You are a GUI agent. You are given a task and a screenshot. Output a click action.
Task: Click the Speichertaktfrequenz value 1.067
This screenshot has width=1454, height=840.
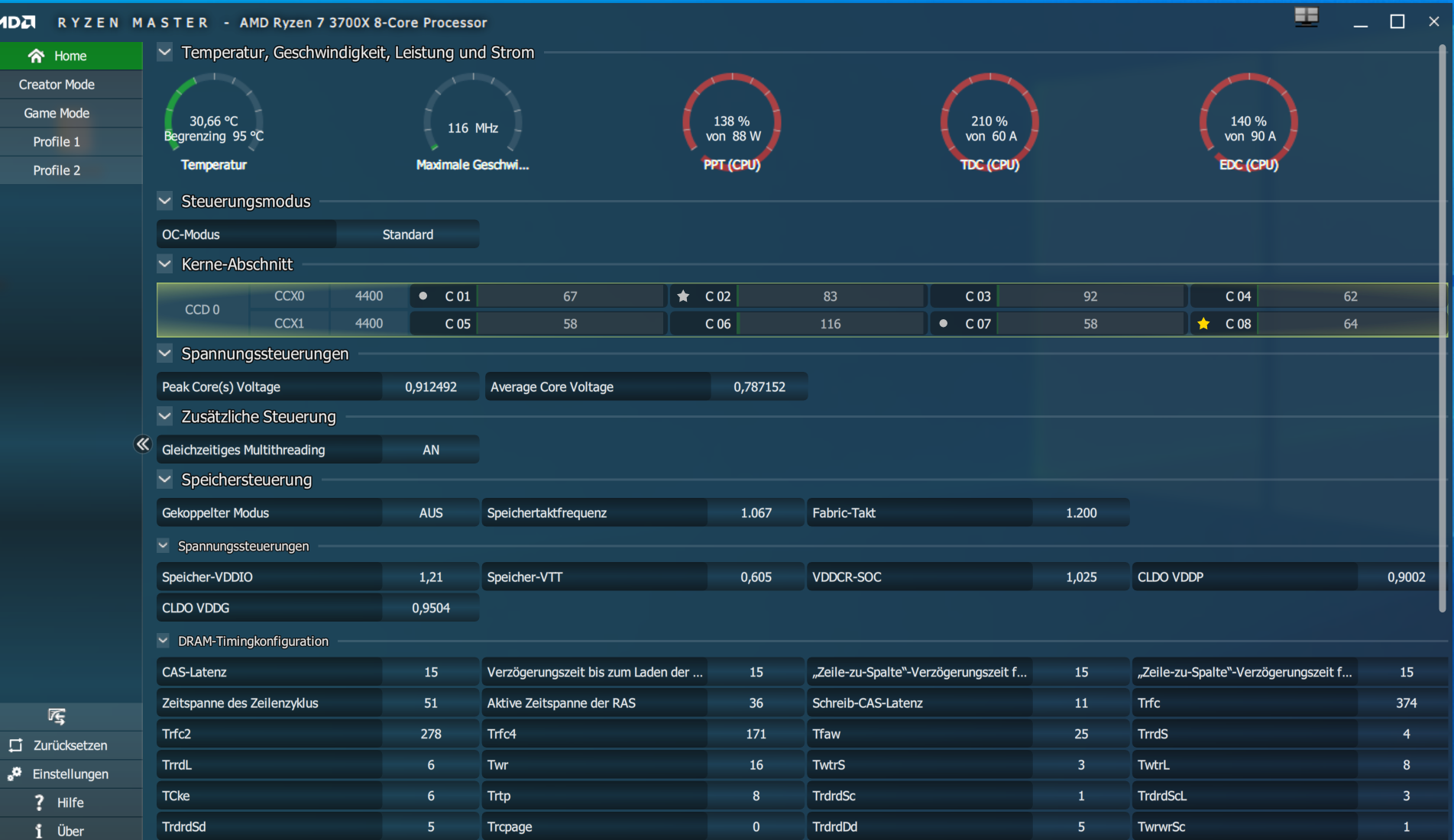coord(756,513)
